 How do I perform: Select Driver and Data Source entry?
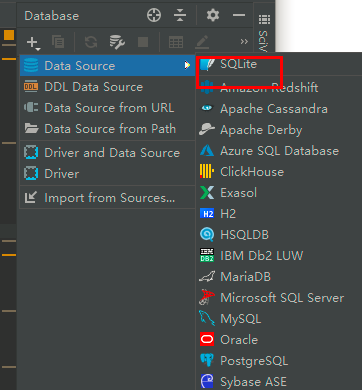[108, 153]
